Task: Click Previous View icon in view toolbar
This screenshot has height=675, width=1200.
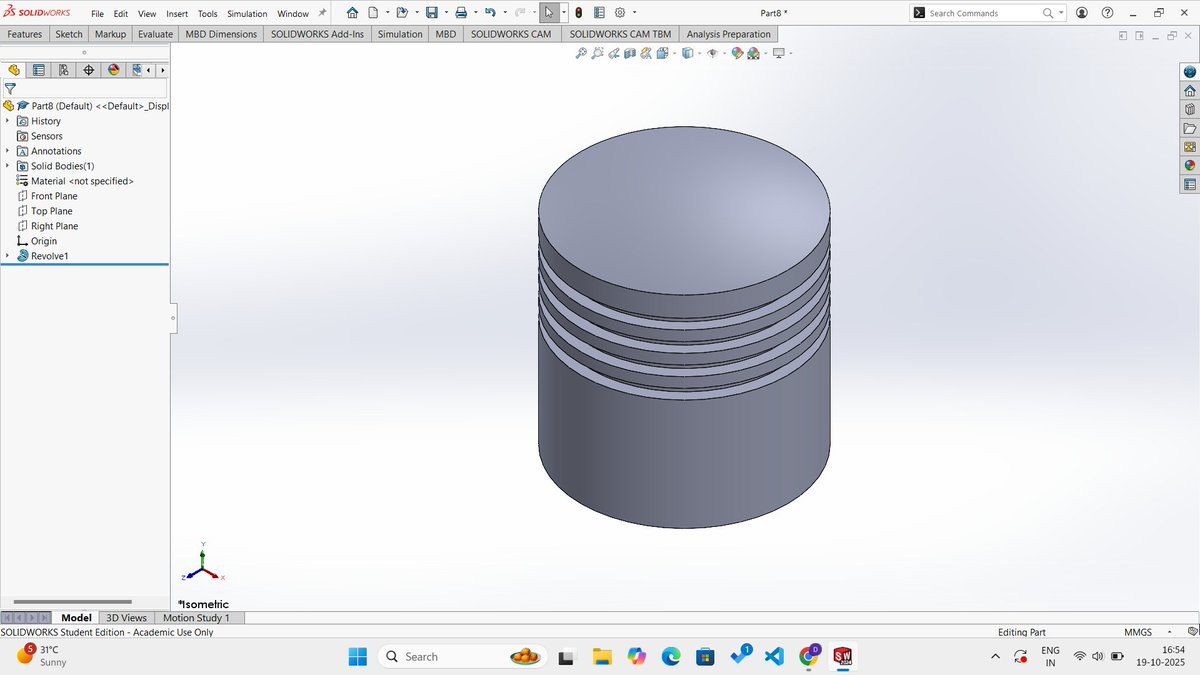Action: [x=614, y=53]
